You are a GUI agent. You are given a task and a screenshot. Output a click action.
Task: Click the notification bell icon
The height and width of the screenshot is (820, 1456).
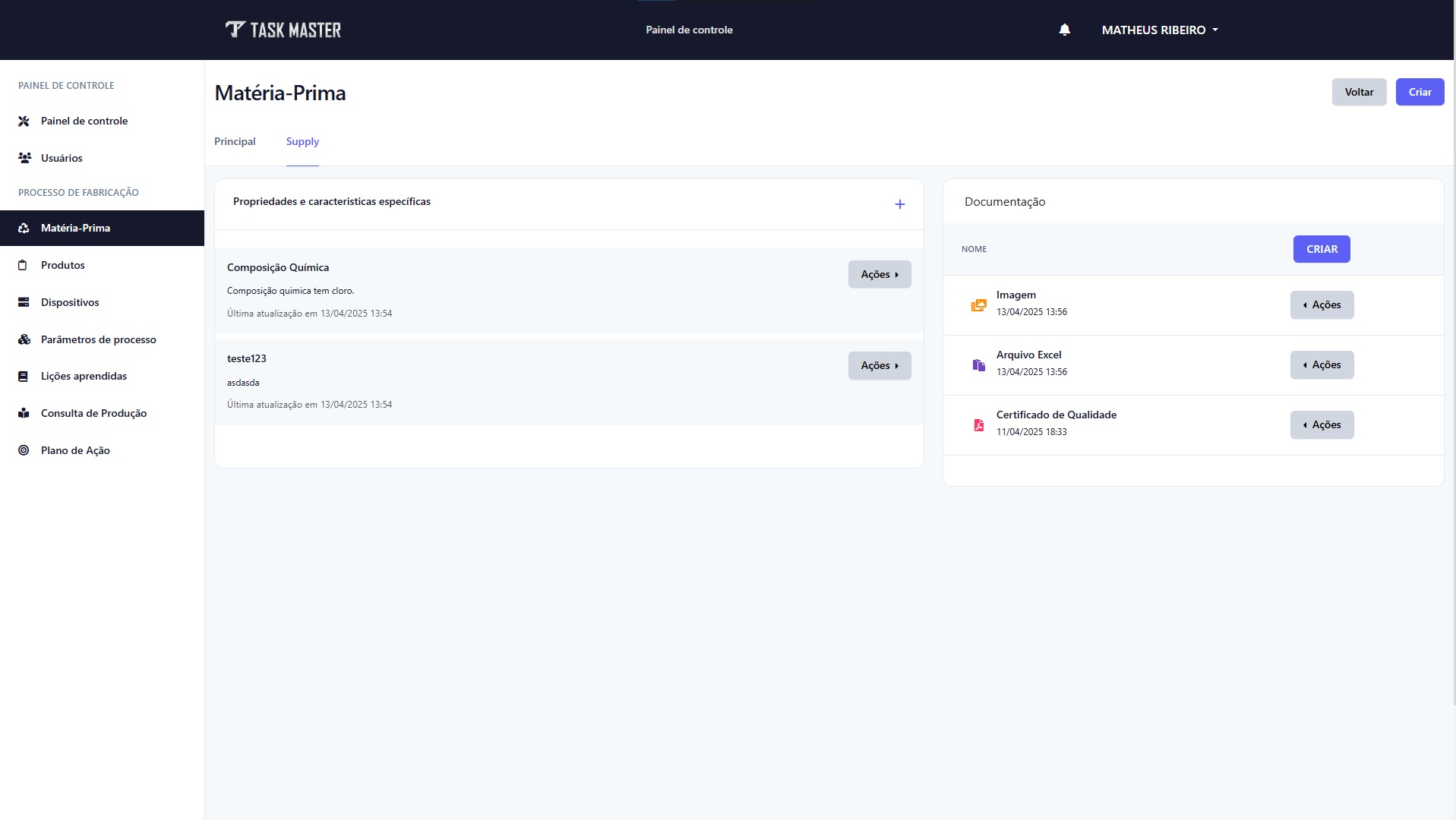click(1064, 30)
